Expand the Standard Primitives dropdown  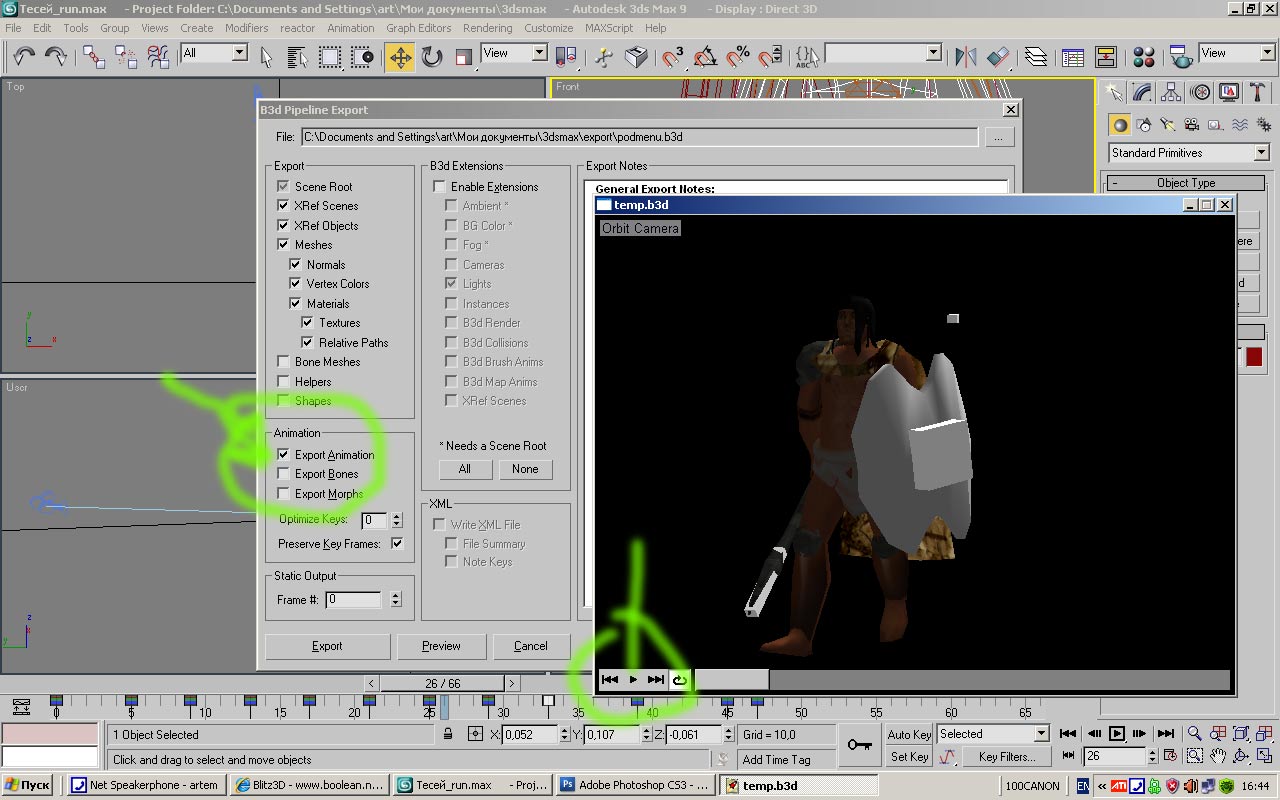pyautogui.click(x=1260, y=153)
